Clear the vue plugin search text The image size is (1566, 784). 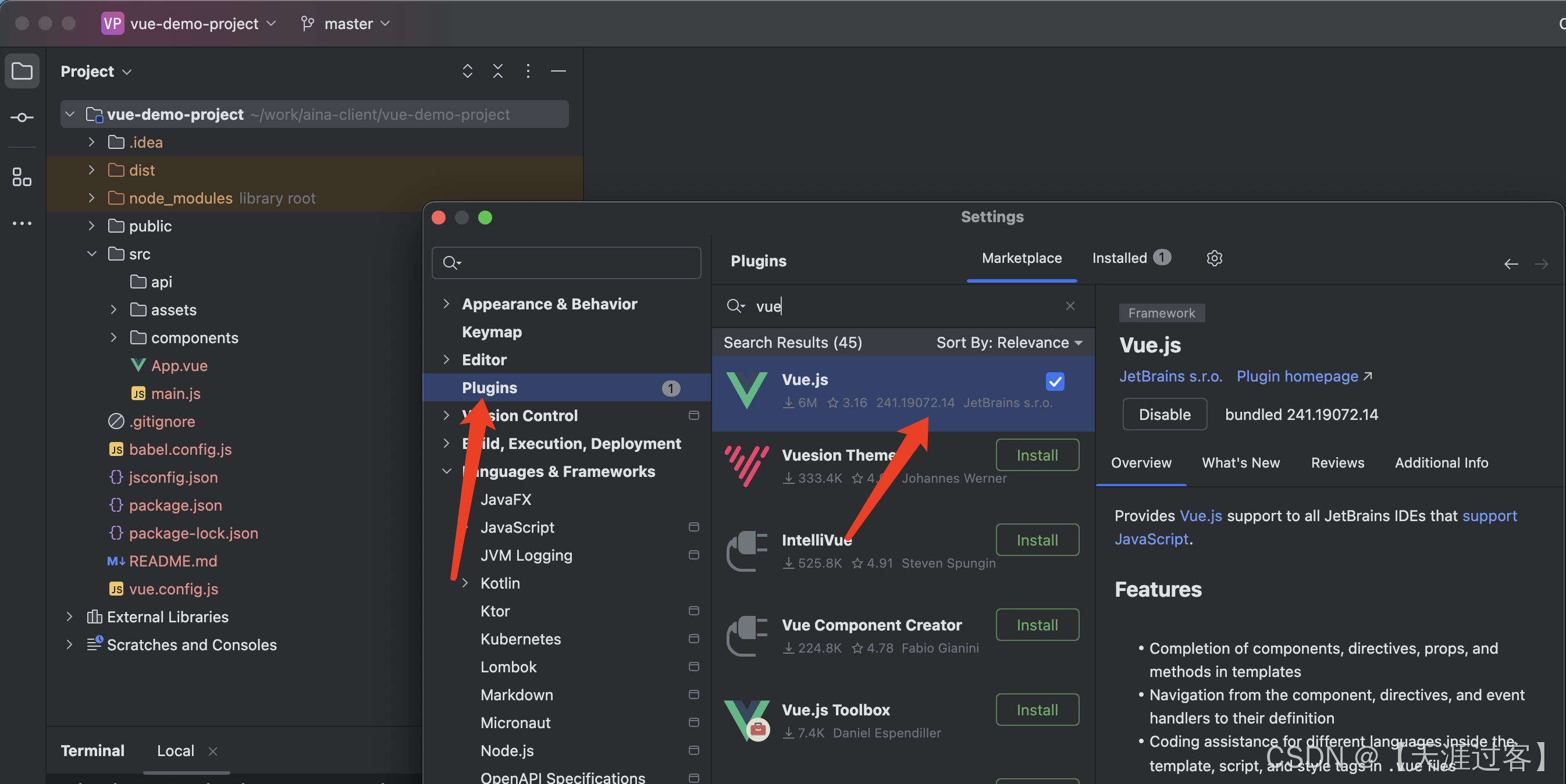(1070, 306)
